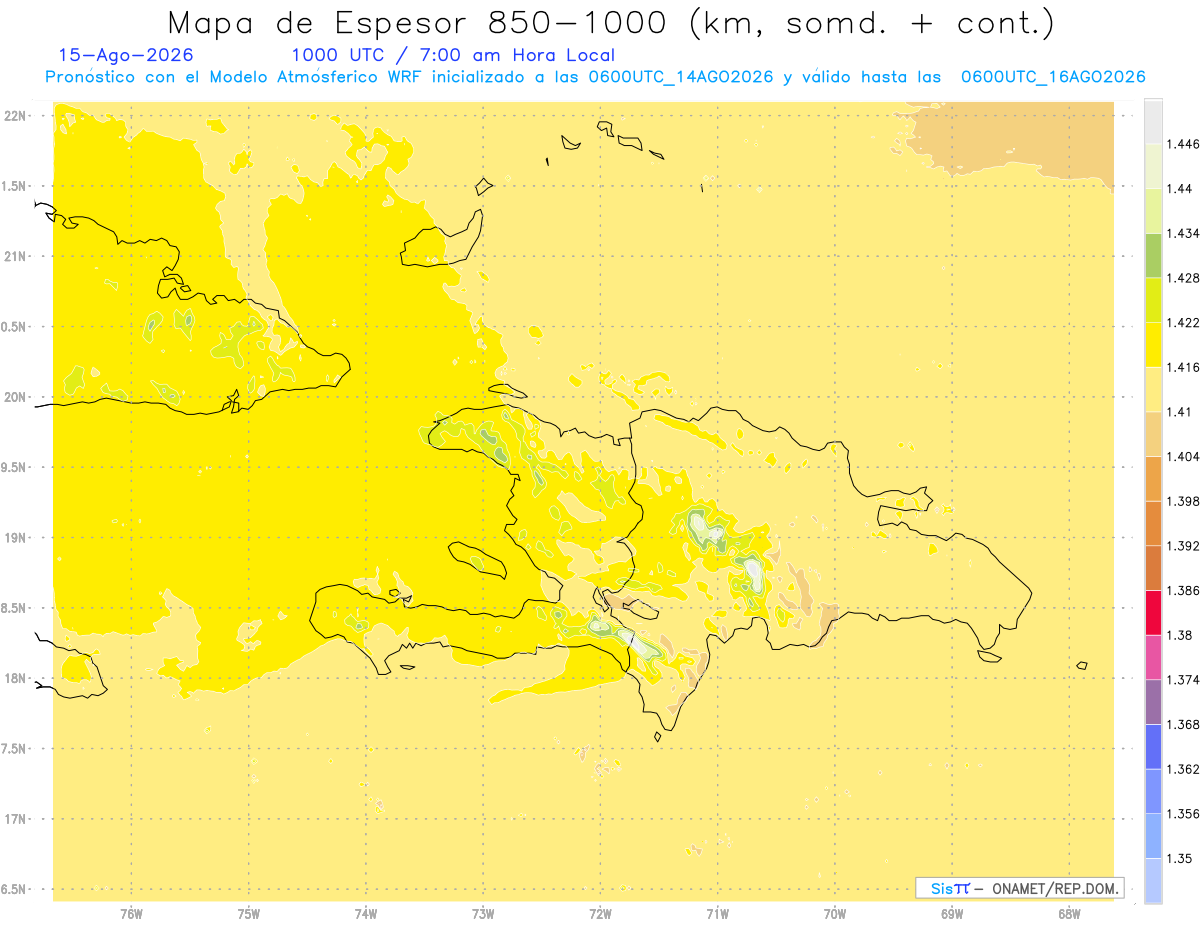Screen dimensions: 1200x927
Task: Click the '21N' latitude label
Action: (15, 257)
